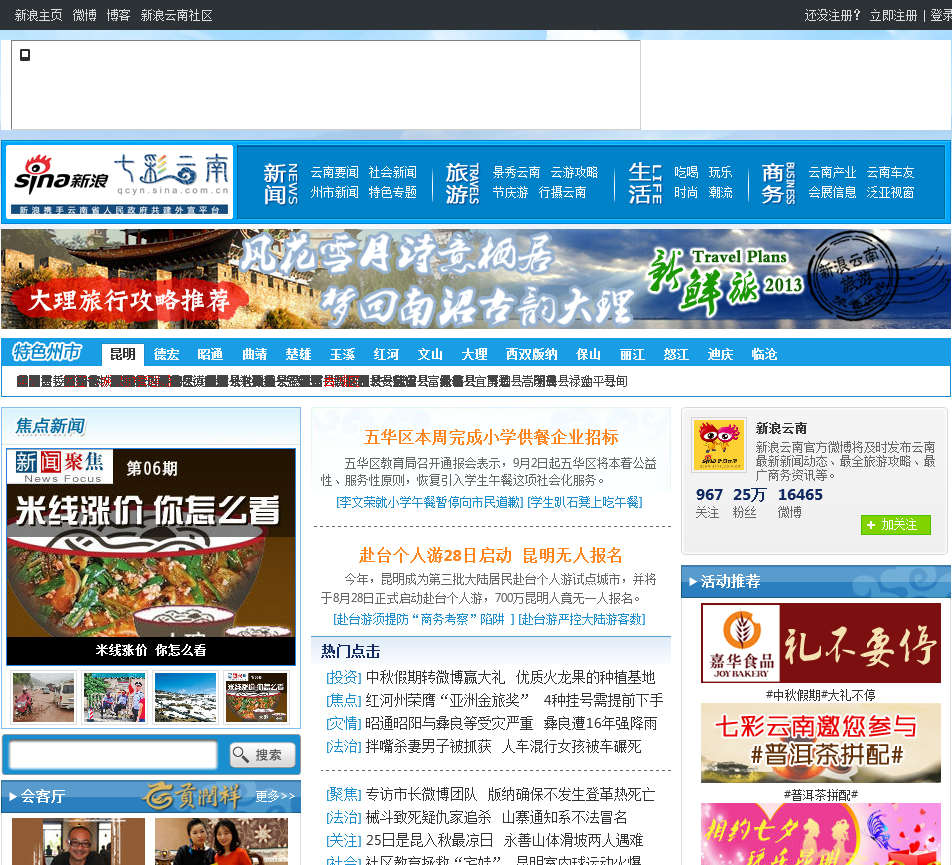
Task: Click the 普洱茶拼配 promo image
Action: [x=821, y=743]
